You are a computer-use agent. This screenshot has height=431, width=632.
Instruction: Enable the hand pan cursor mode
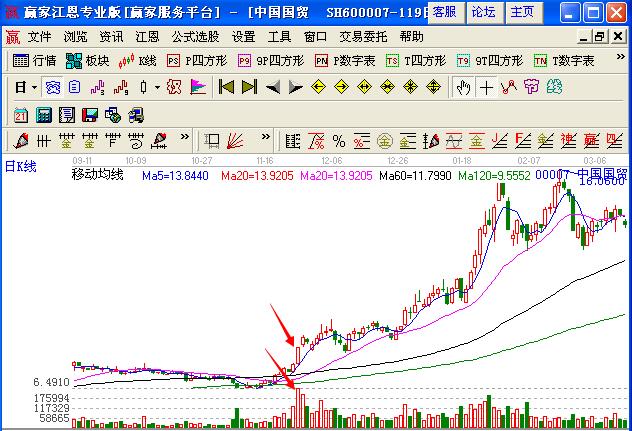click(463, 87)
